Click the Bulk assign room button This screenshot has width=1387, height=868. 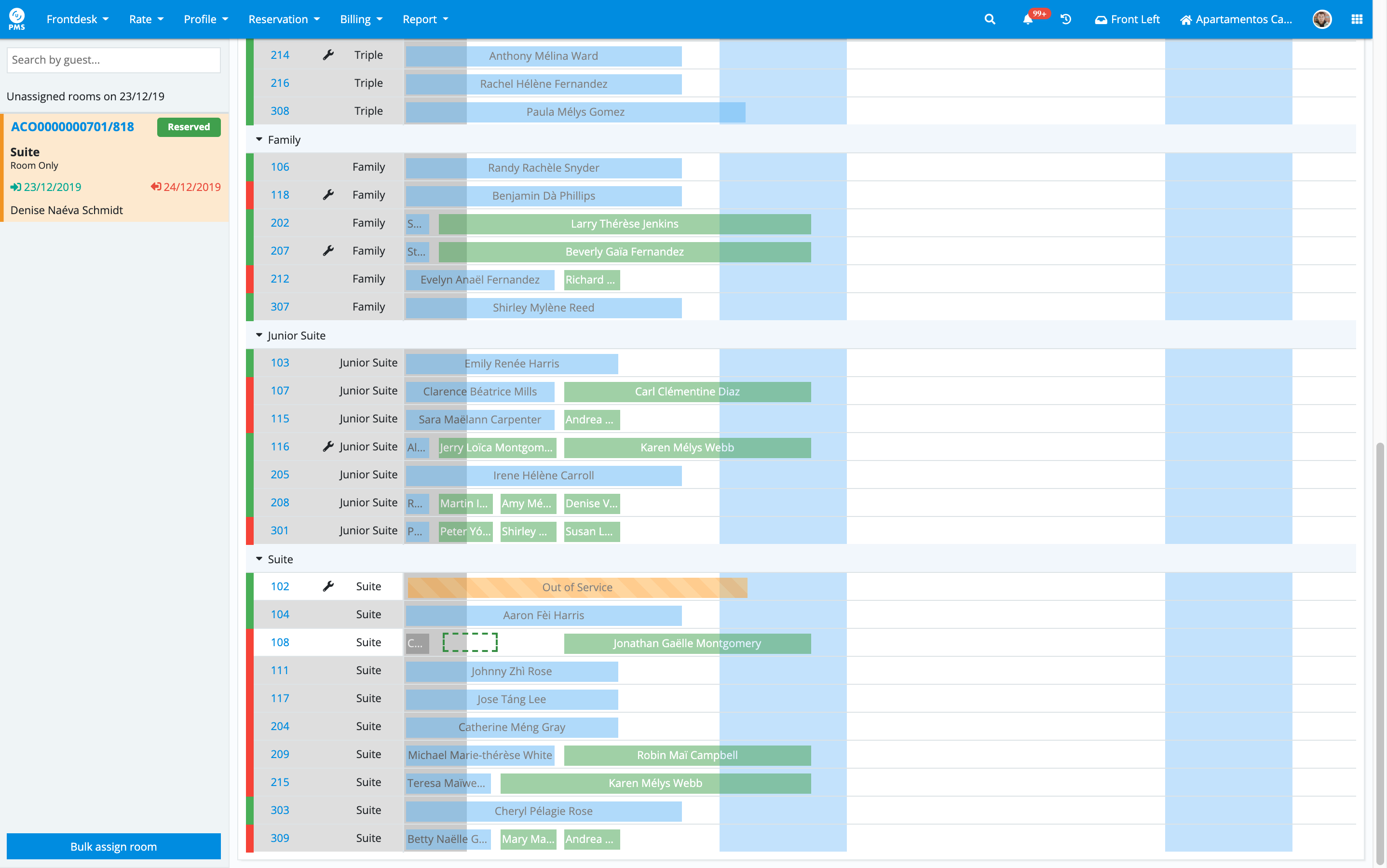point(114,846)
